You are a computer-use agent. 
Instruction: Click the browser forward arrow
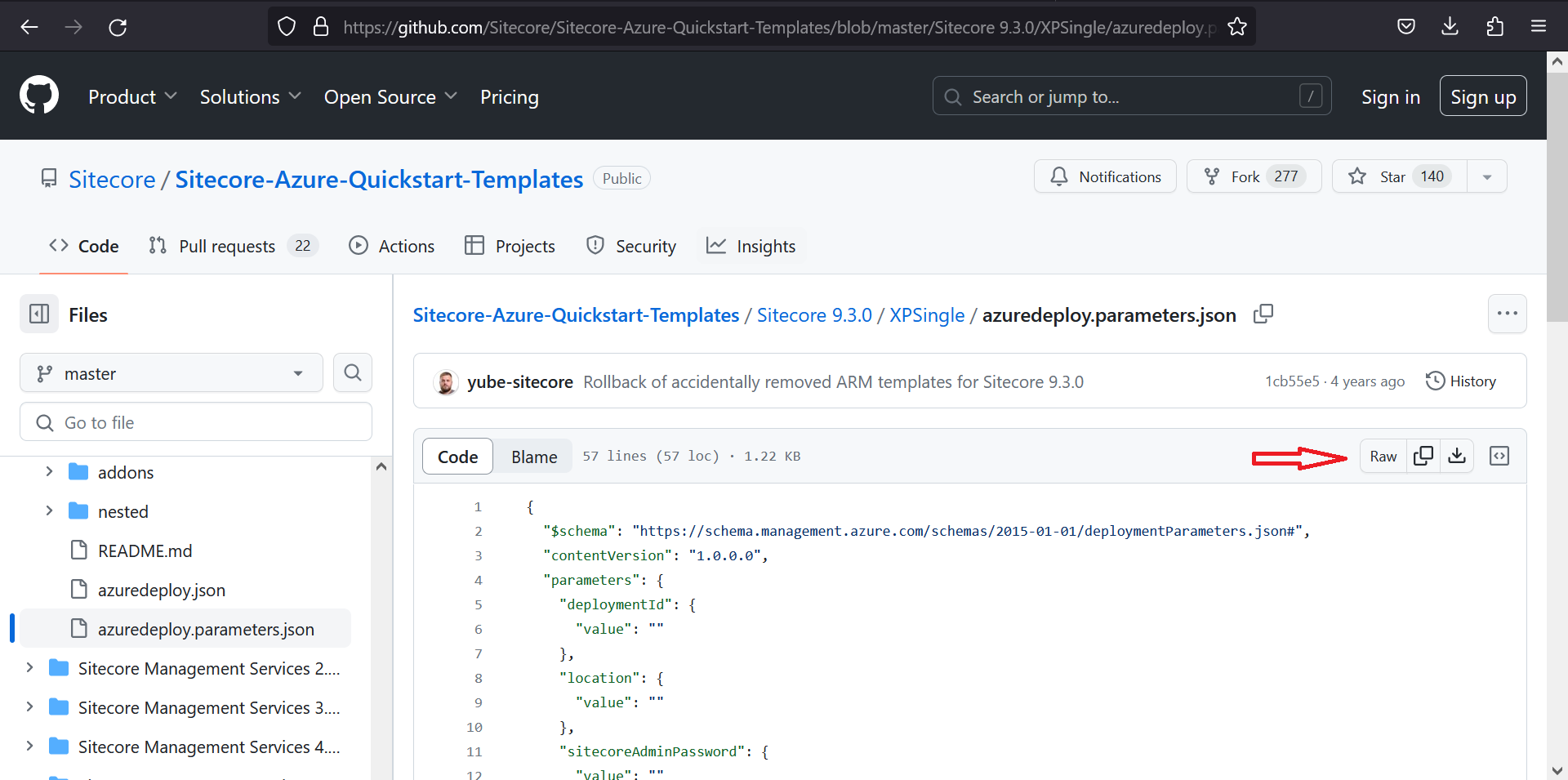click(x=73, y=27)
